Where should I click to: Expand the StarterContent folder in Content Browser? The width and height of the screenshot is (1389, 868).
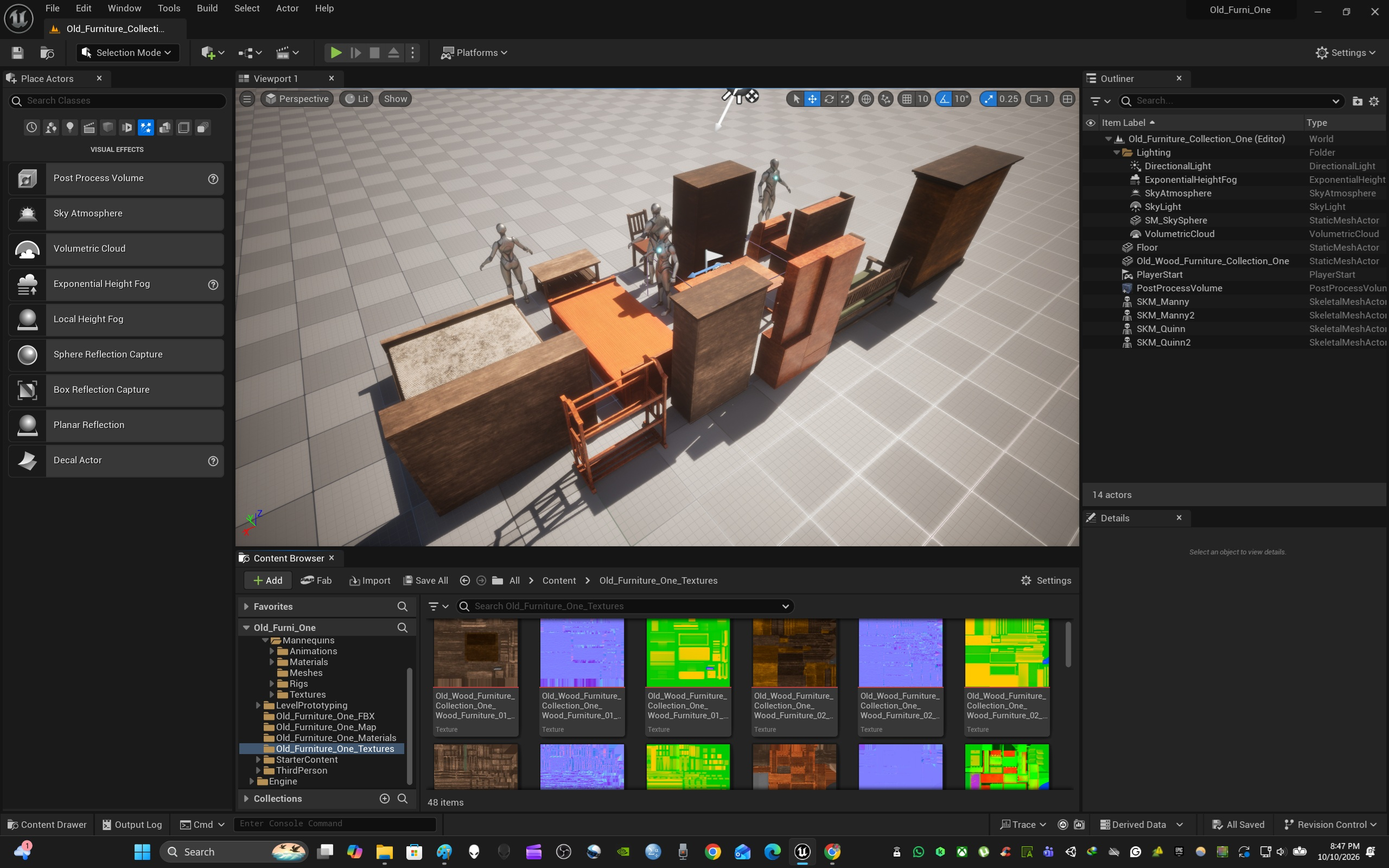coord(258,759)
